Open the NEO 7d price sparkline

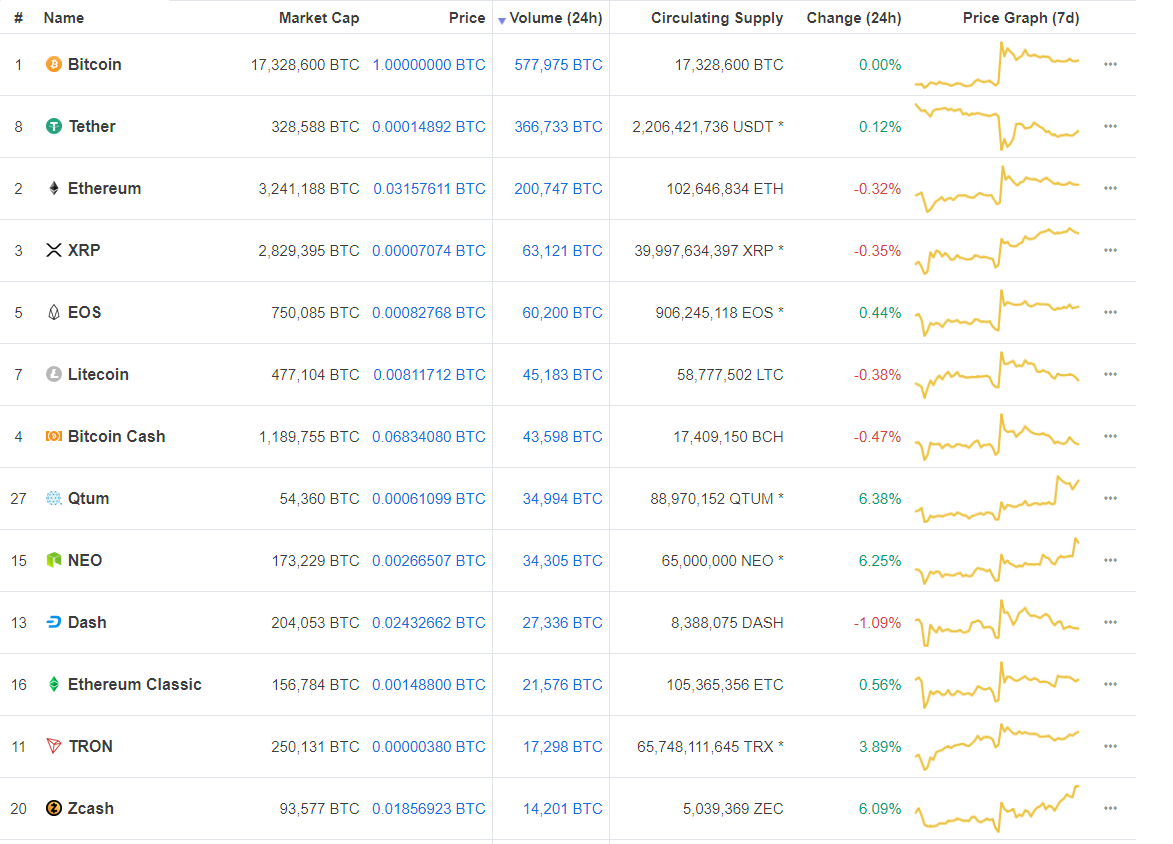point(997,561)
